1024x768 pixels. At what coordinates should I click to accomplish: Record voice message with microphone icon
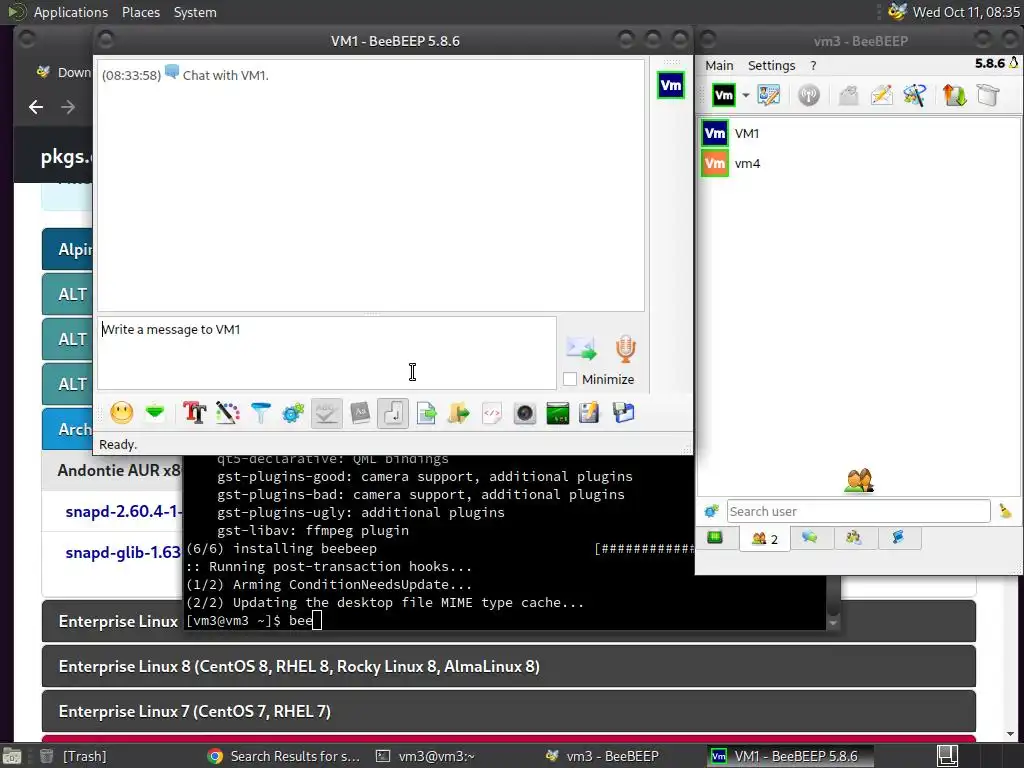pos(626,349)
